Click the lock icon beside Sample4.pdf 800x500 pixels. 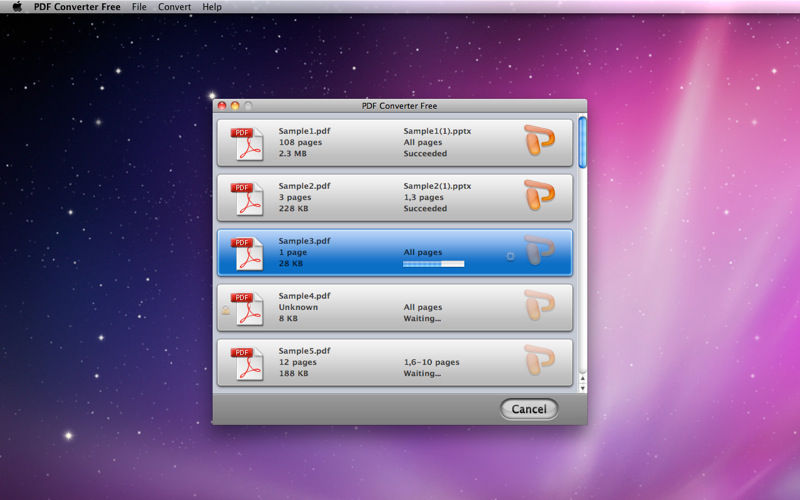pos(225,311)
